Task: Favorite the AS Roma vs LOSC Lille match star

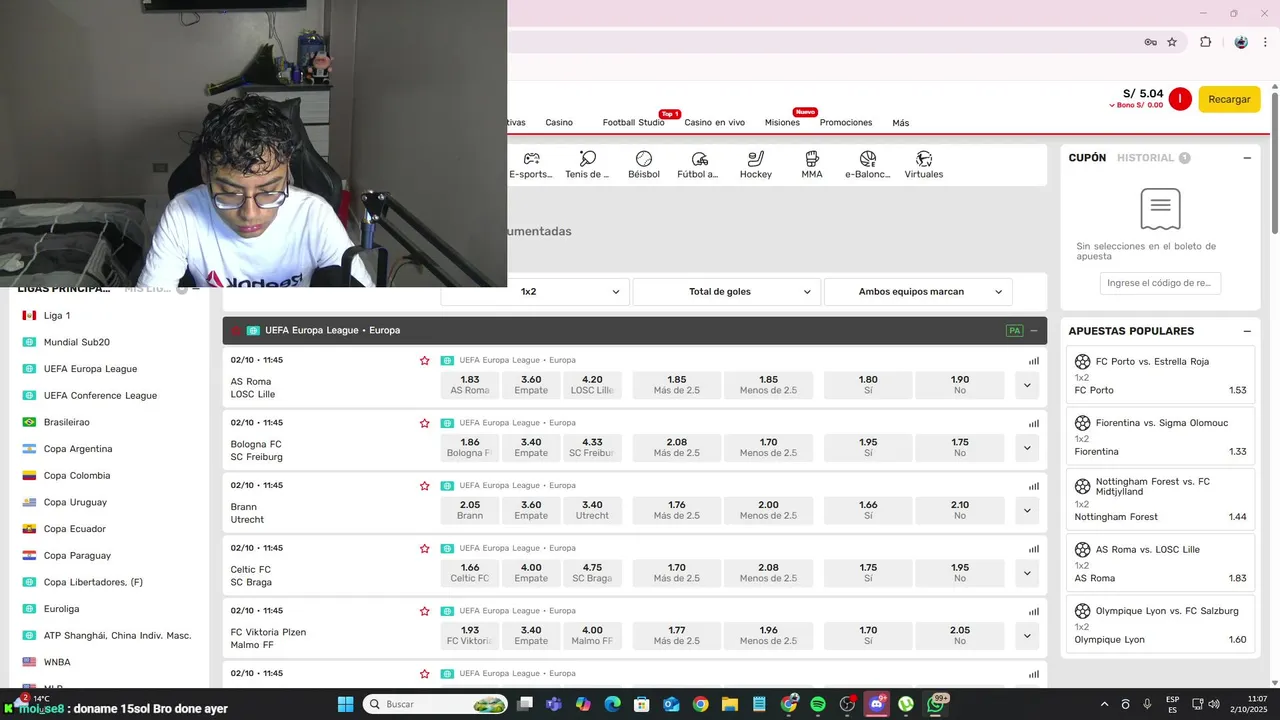Action: (424, 360)
